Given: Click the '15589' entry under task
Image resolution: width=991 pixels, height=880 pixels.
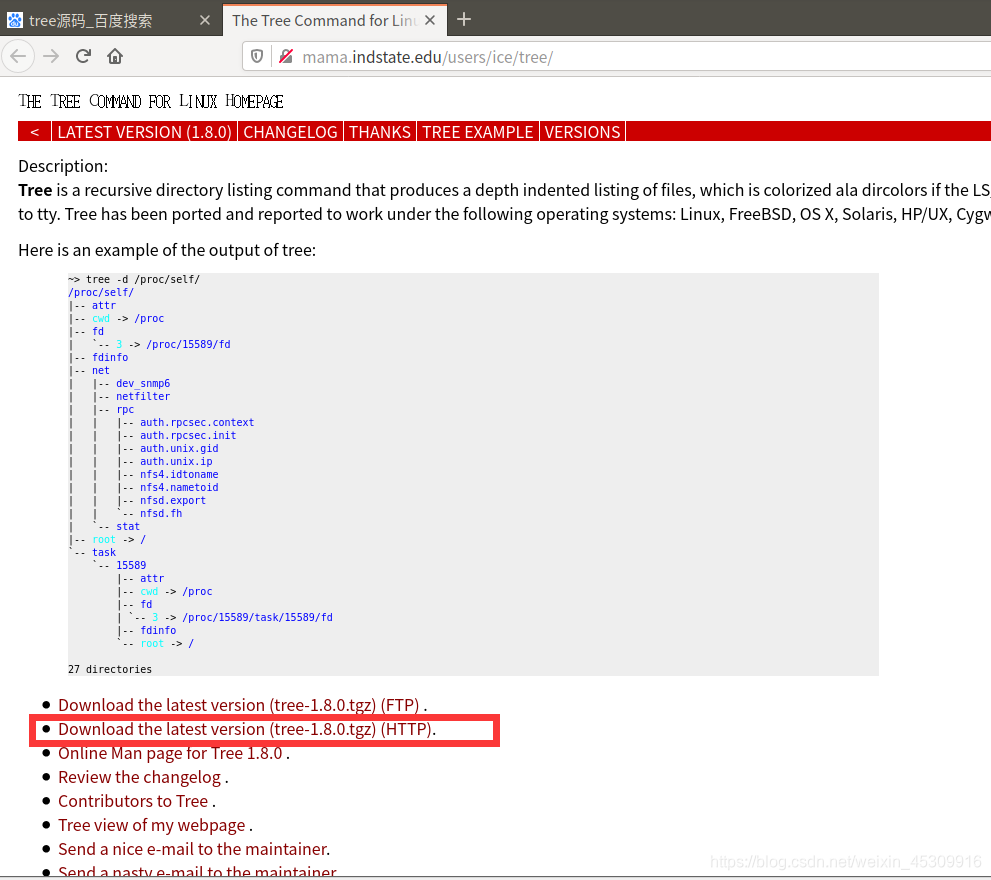Looking at the screenshot, I should (131, 565).
